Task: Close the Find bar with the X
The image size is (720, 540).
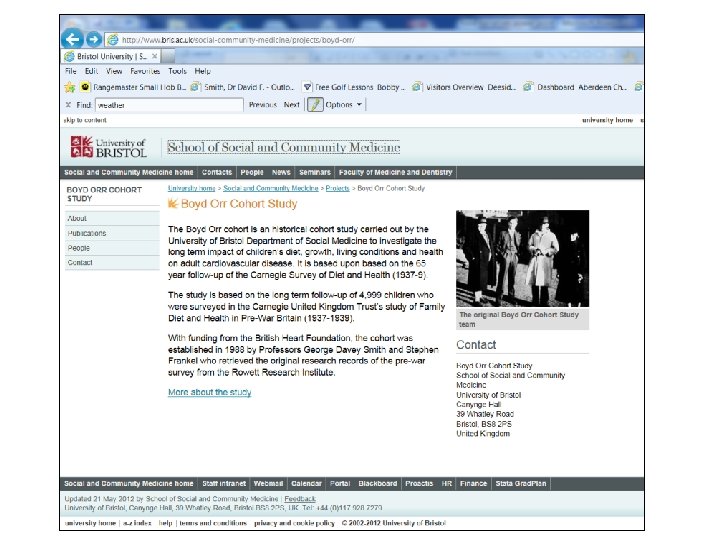Action: [68, 105]
